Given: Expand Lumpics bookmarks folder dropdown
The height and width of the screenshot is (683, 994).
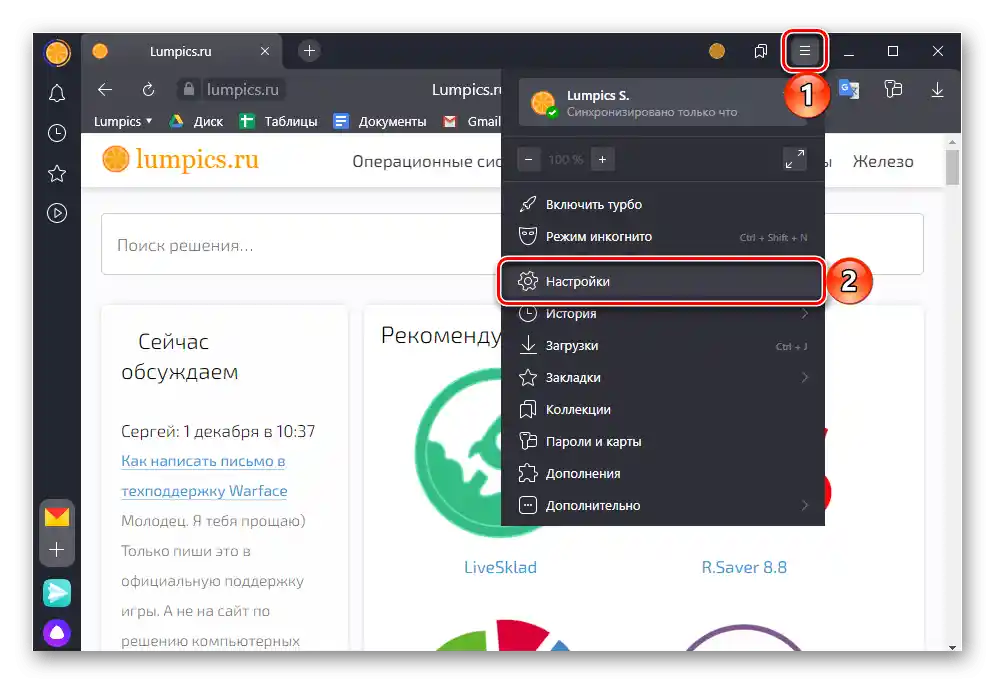Looking at the screenshot, I should click(x=123, y=121).
